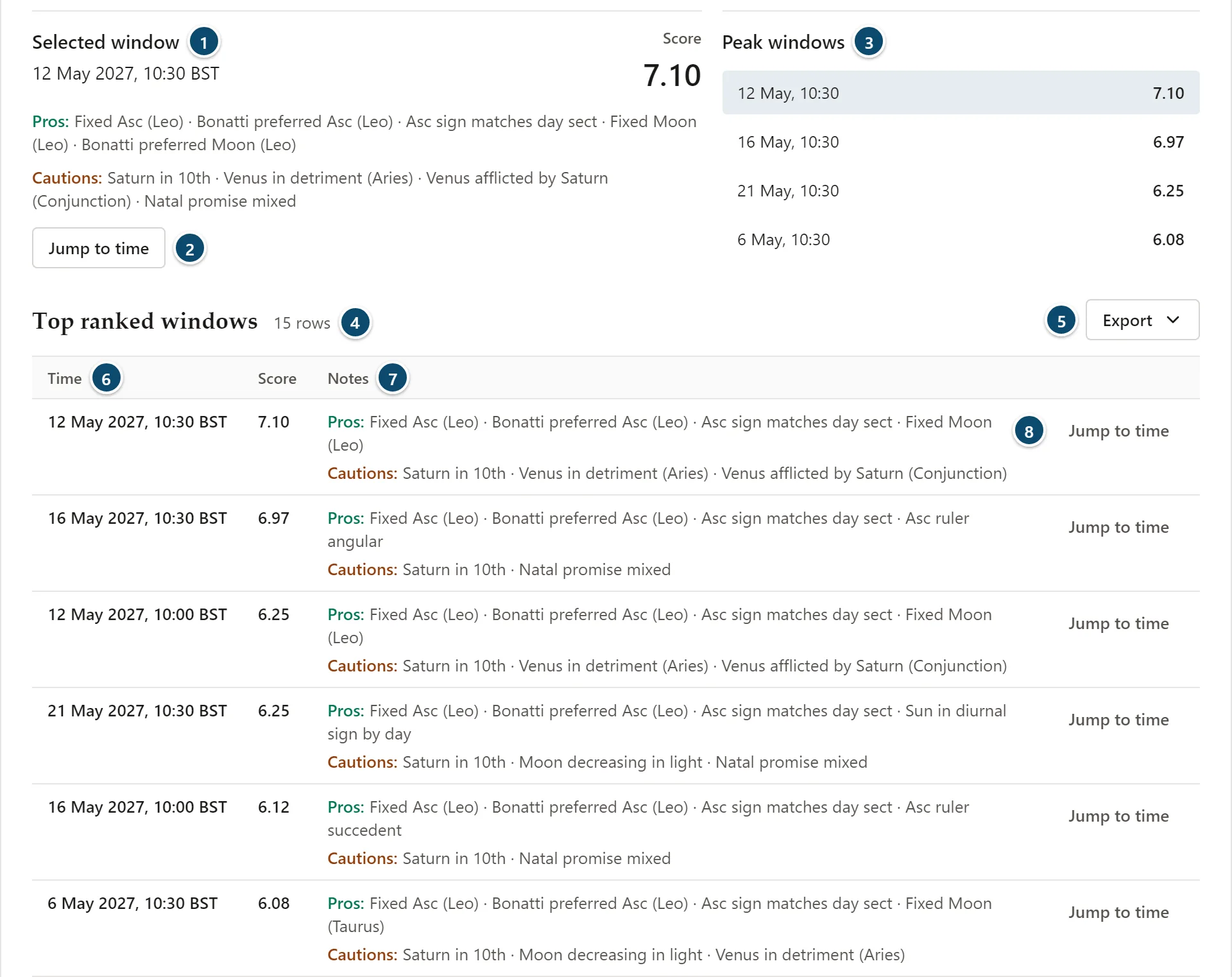Click the '21 May 2027, 10:30 BST' table cell

137,711
